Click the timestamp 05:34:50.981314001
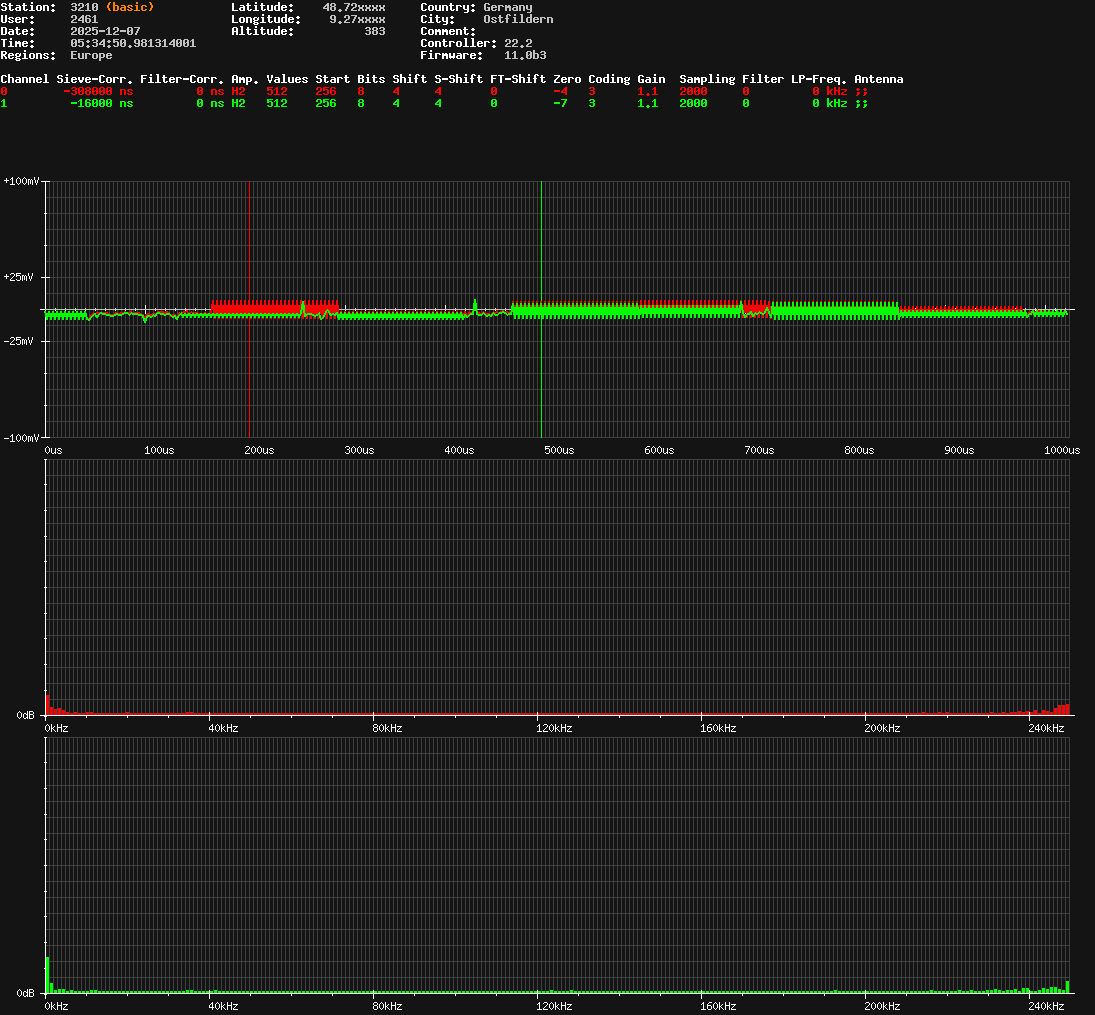 tap(133, 43)
